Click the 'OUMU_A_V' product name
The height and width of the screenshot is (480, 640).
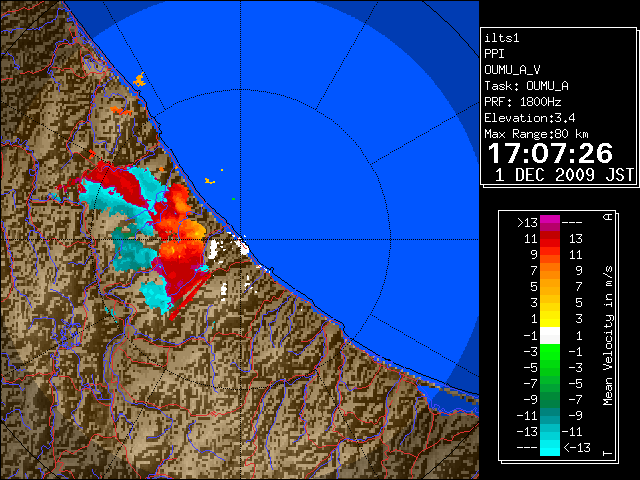click(x=512, y=70)
